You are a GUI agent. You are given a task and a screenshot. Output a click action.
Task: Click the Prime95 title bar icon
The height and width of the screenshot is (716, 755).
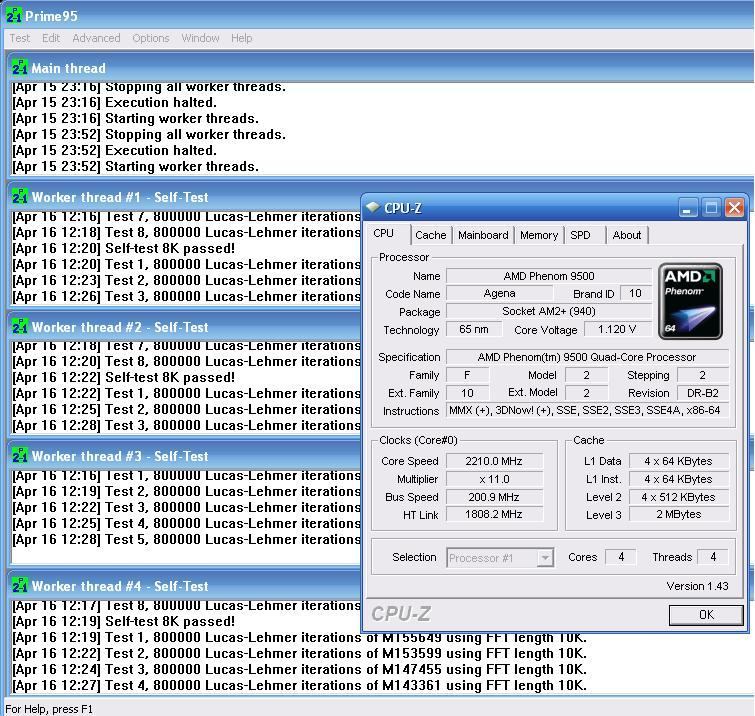click(13, 15)
